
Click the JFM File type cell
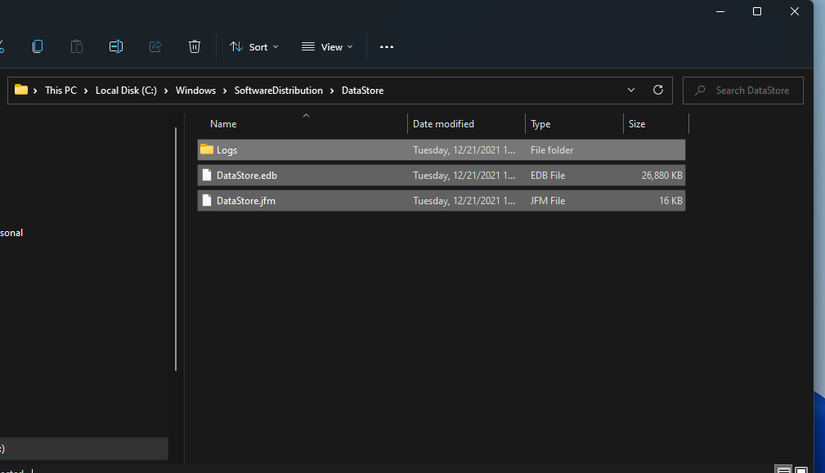548,200
